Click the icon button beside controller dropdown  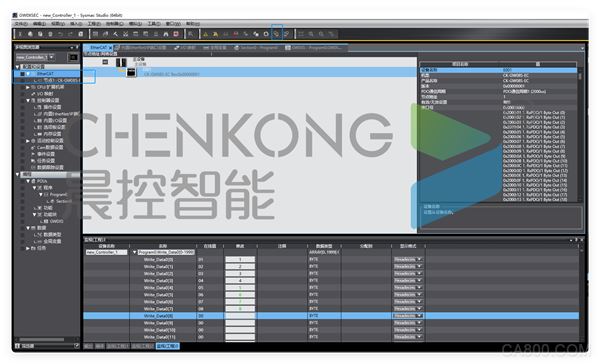(x=72, y=57)
